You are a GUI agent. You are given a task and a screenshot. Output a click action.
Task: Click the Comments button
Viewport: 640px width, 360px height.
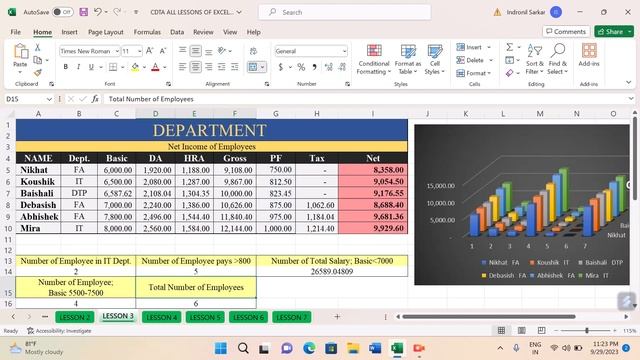566,31
